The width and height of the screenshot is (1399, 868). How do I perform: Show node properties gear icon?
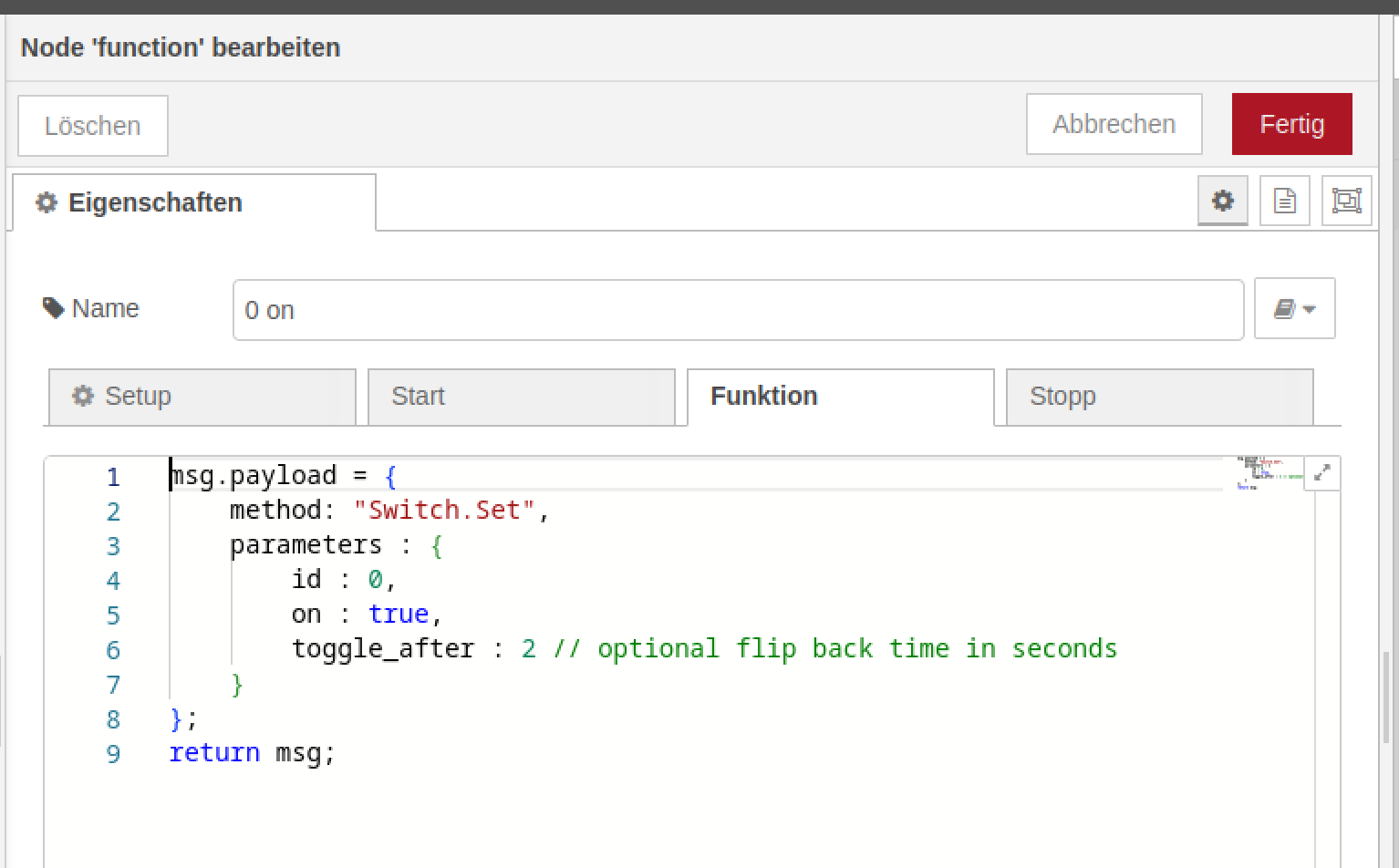1222,201
